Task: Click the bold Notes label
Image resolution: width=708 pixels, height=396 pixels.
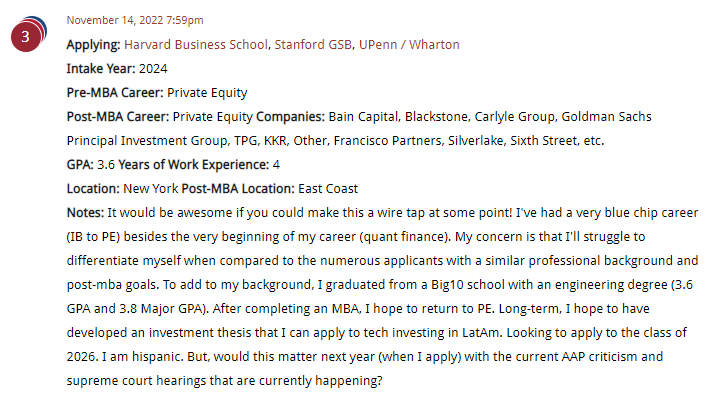Action: pyautogui.click(x=85, y=212)
